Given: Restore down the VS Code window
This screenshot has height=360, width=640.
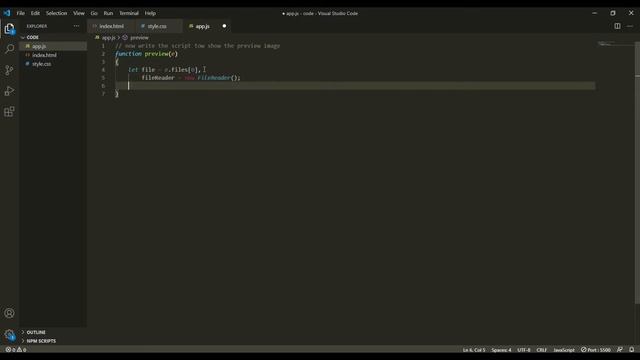Looking at the screenshot, I should click(613, 13).
